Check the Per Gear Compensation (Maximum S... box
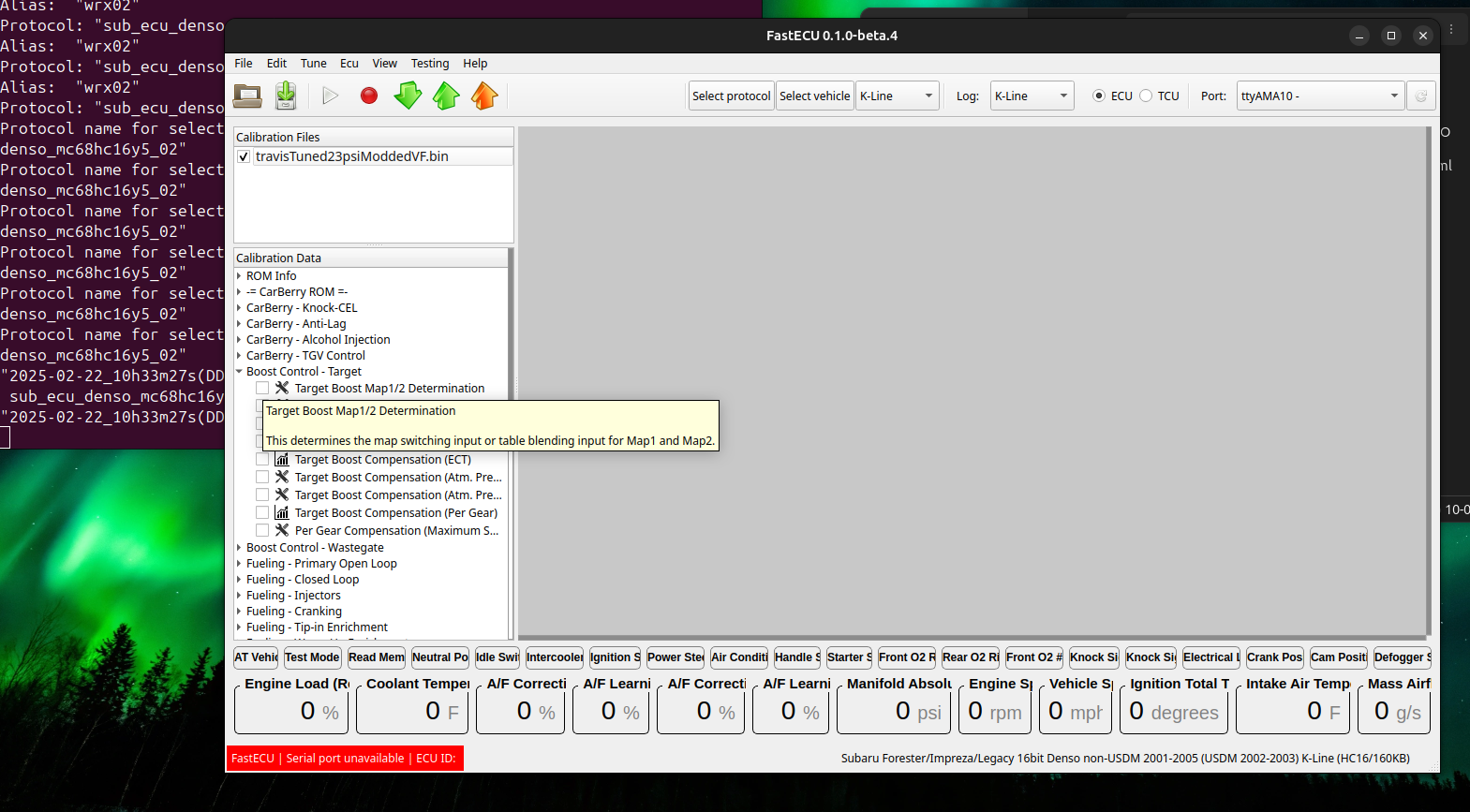This screenshot has height=812, width=1470. (x=262, y=530)
